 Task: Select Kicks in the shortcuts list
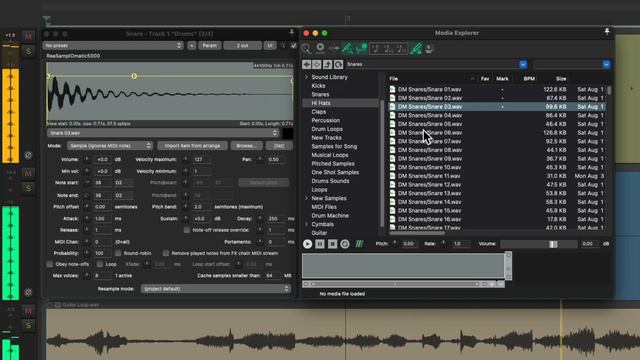click(318, 86)
